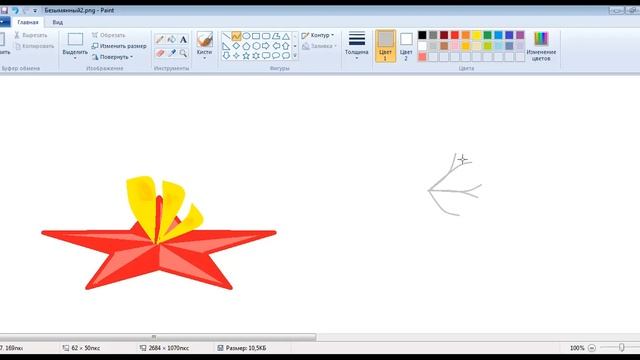This screenshot has width=640, height=360.
Task: Choose the straight Line shape
Action: [x=226, y=36]
